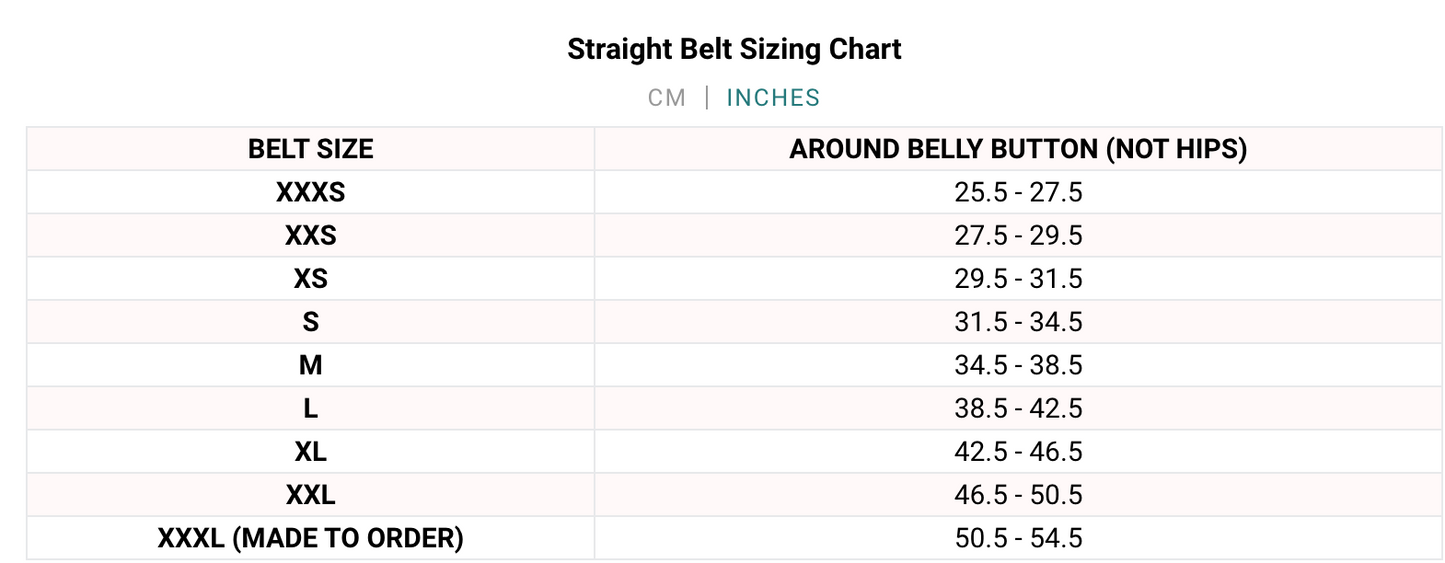Select the INCHES unit tab
The image size is (1445, 563).
[x=773, y=98]
